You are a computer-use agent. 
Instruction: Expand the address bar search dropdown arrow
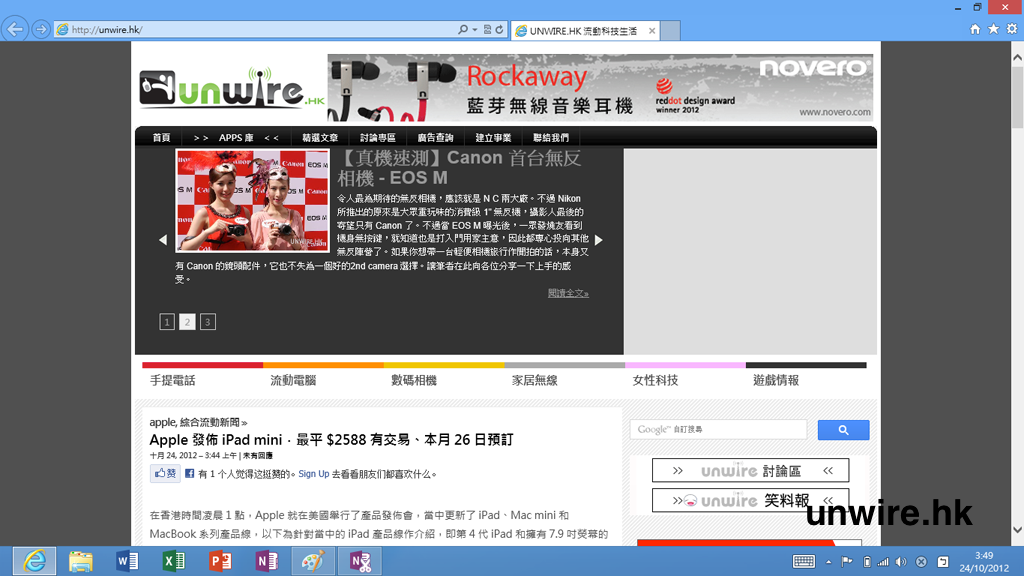tap(474, 30)
